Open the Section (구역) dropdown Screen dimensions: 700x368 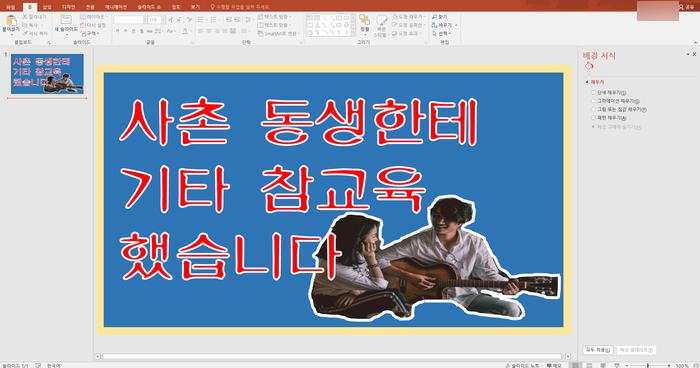pyautogui.click(x=90, y=33)
